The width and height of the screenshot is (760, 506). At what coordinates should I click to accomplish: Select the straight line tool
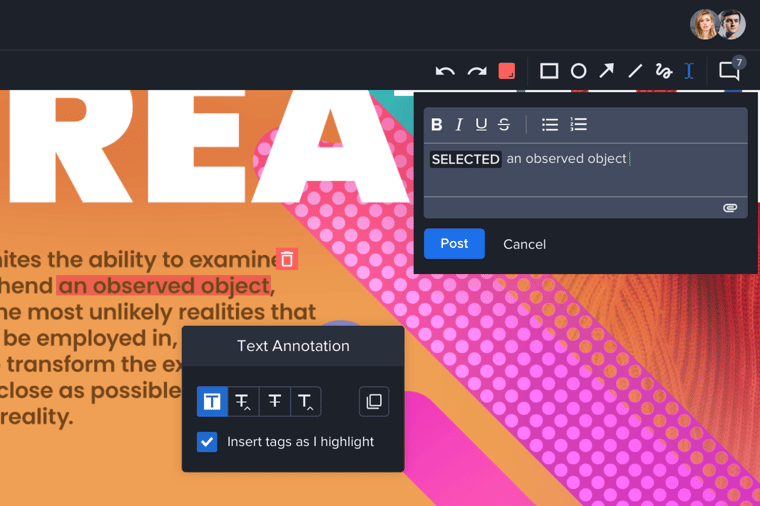[635, 71]
